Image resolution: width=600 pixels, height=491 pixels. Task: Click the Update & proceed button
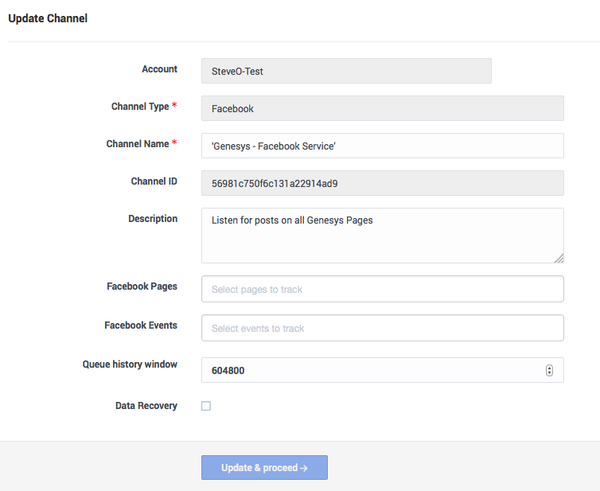[x=264, y=467]
